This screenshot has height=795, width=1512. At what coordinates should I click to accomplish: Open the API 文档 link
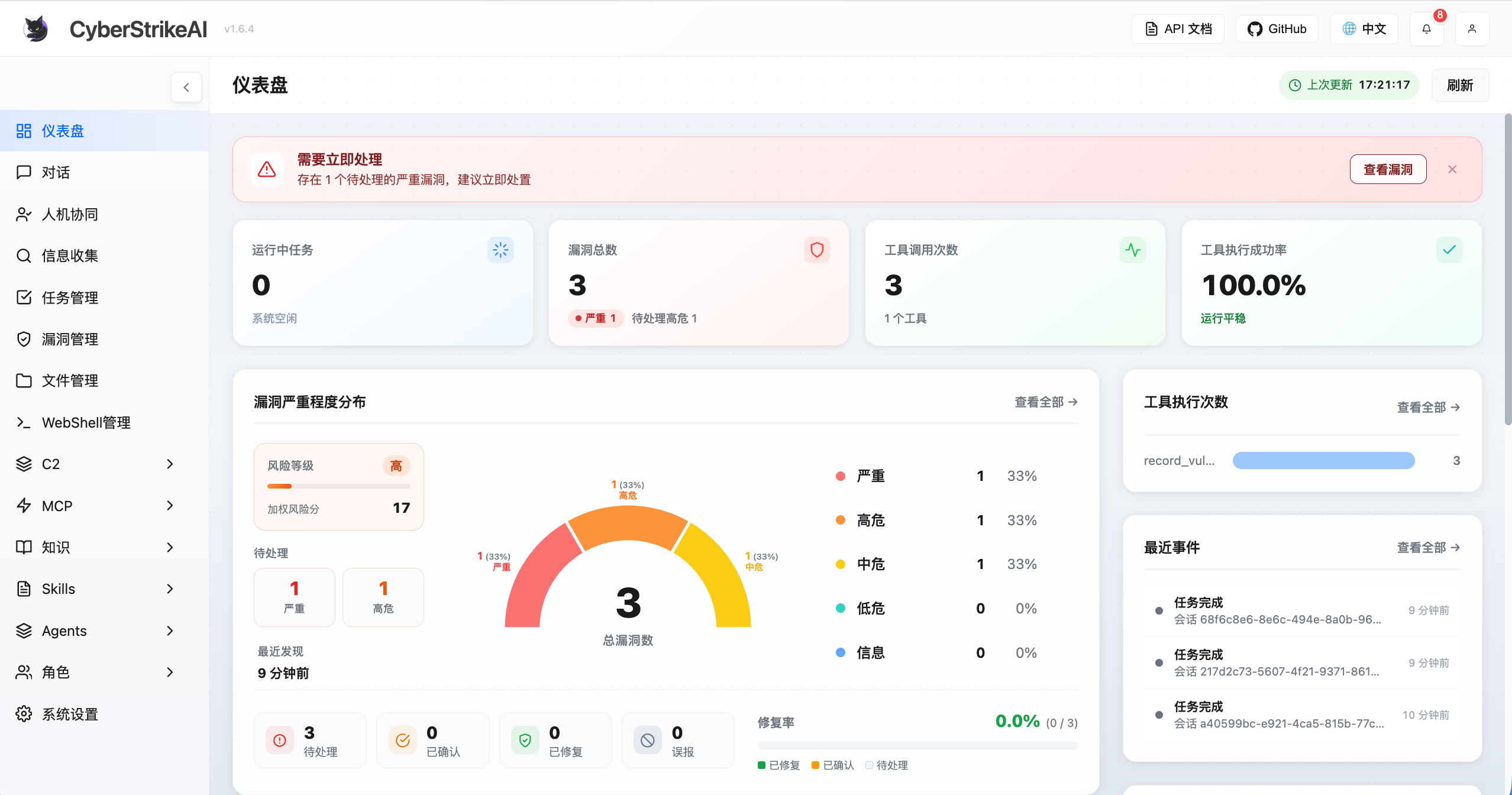(x=1178, y=29)
